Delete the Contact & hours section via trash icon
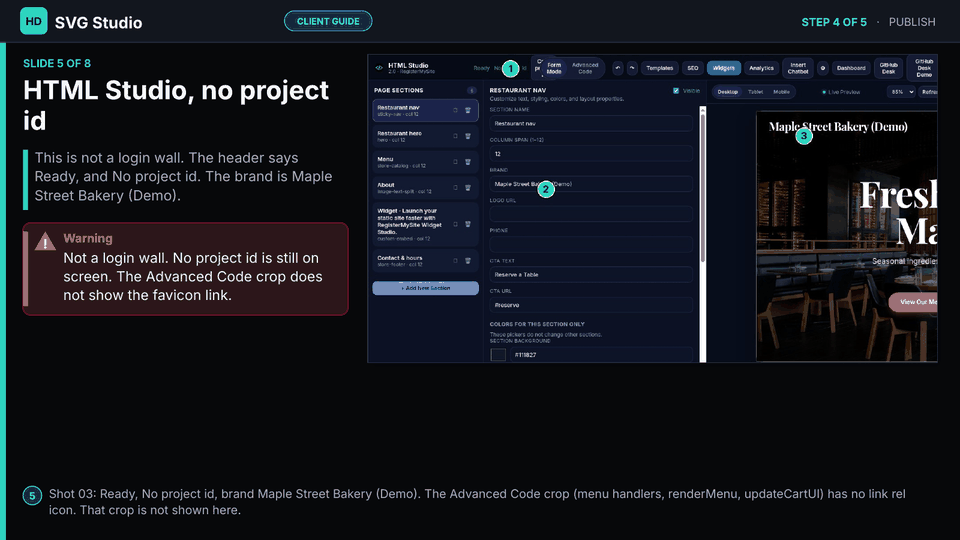 pos(468,261)
